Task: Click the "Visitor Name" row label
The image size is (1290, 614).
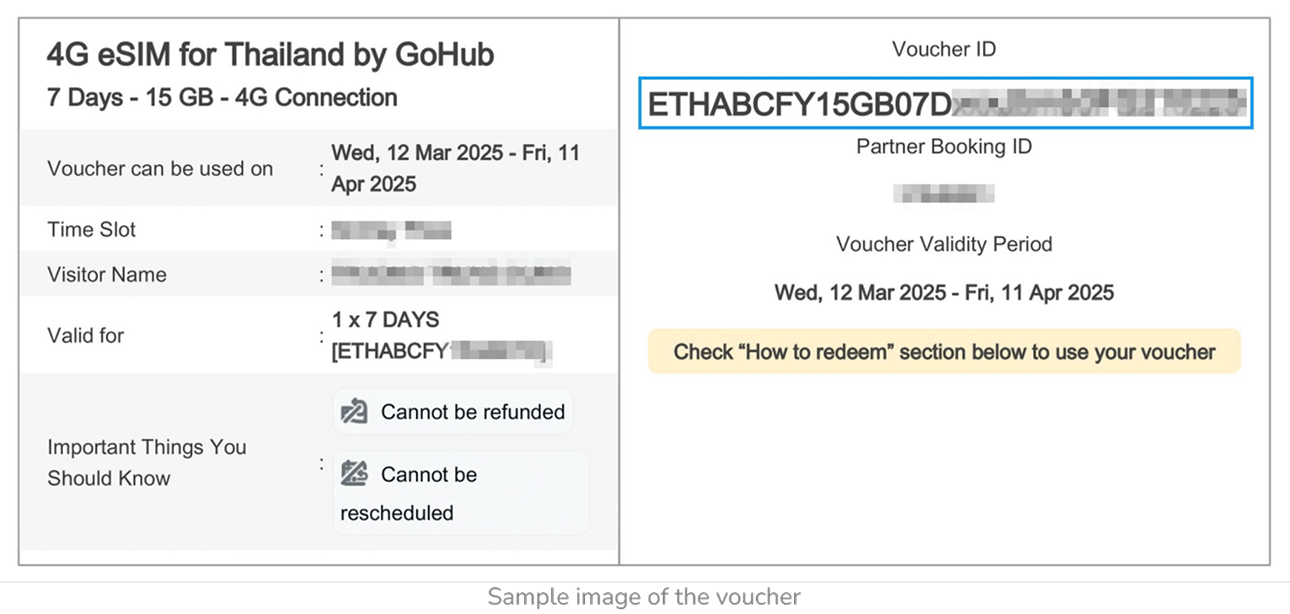Action: coord(107,275)
